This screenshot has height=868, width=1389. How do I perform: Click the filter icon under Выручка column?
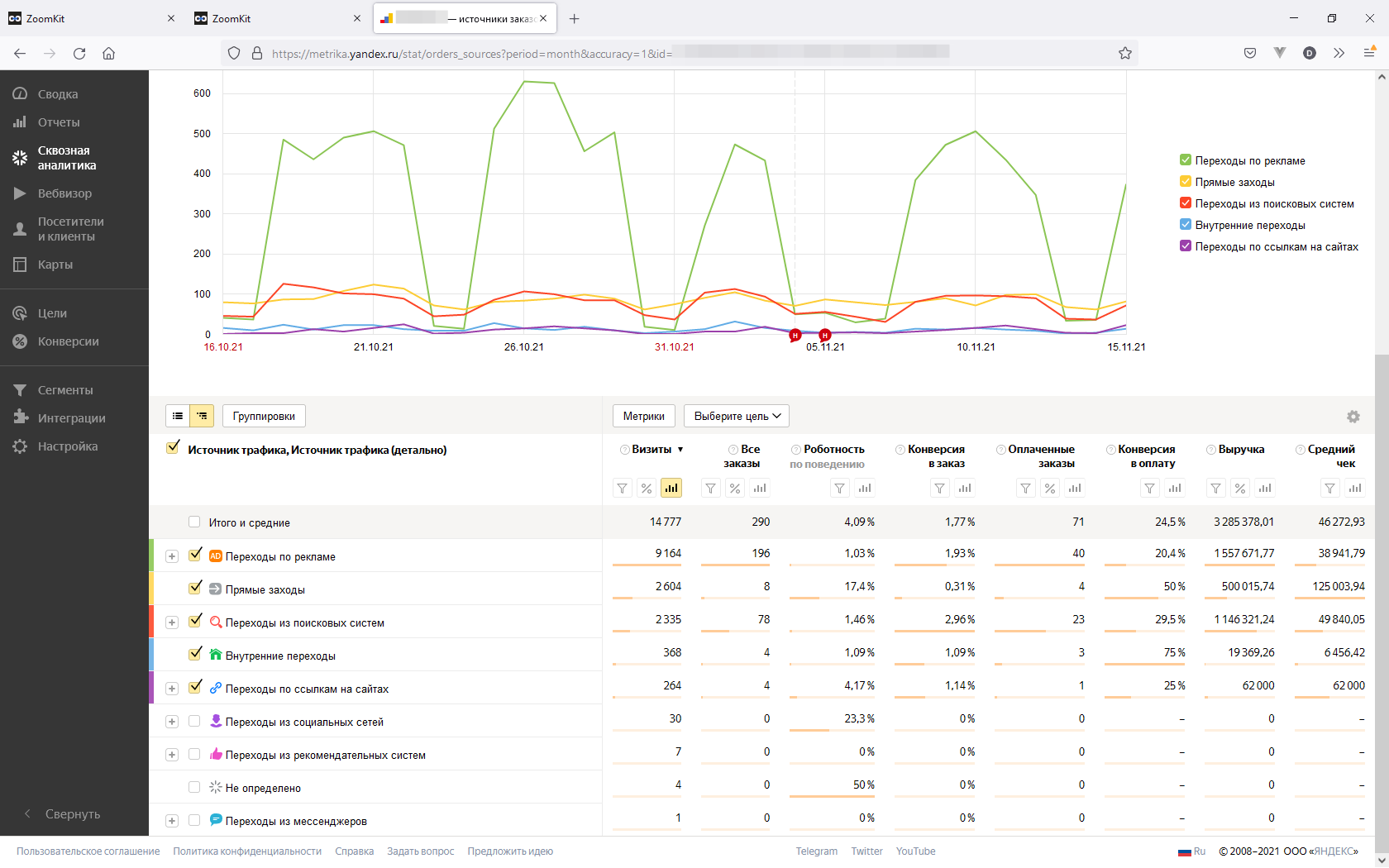(1215, 489)
